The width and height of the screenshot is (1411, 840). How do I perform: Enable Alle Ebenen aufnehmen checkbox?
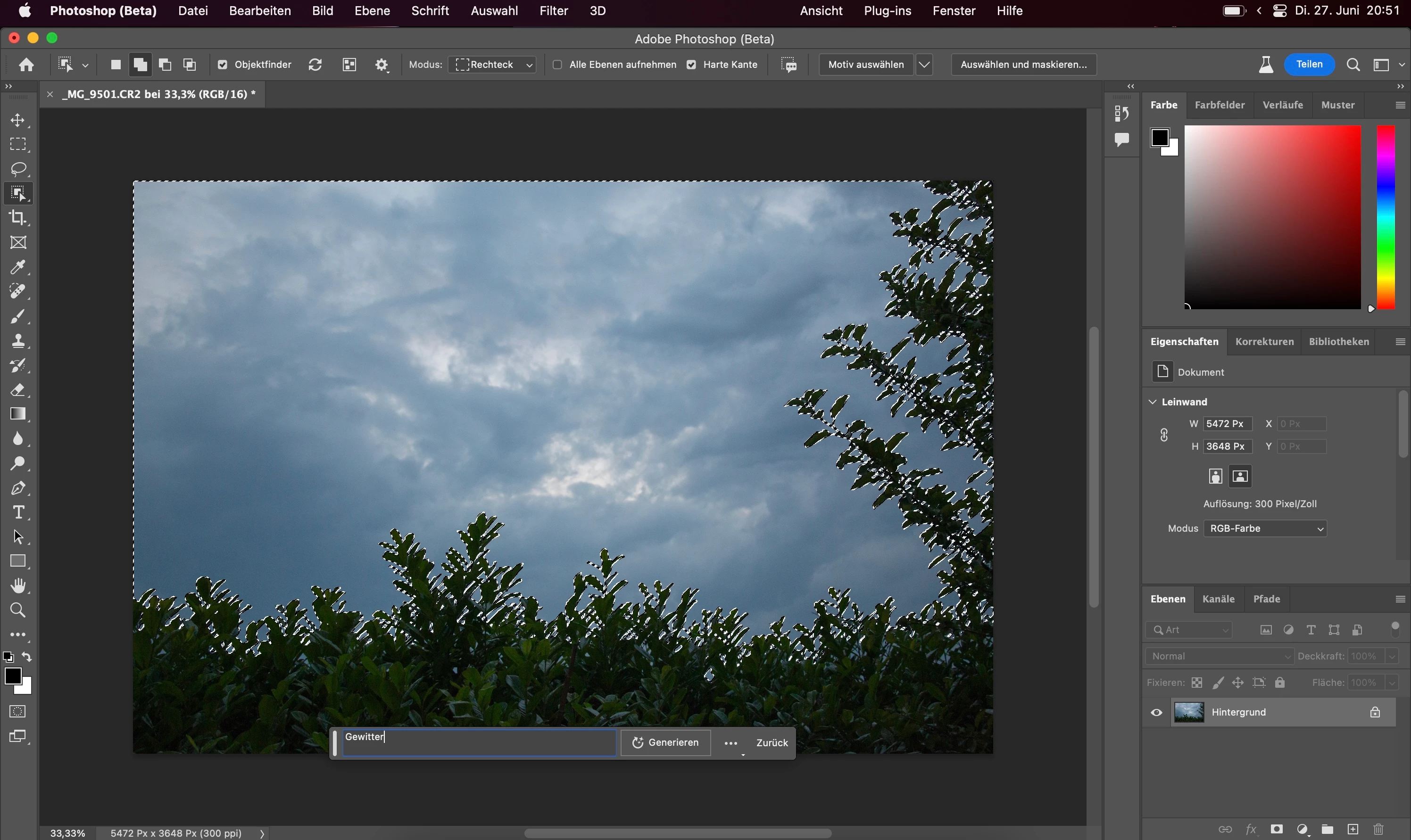(x=557, y=65)
